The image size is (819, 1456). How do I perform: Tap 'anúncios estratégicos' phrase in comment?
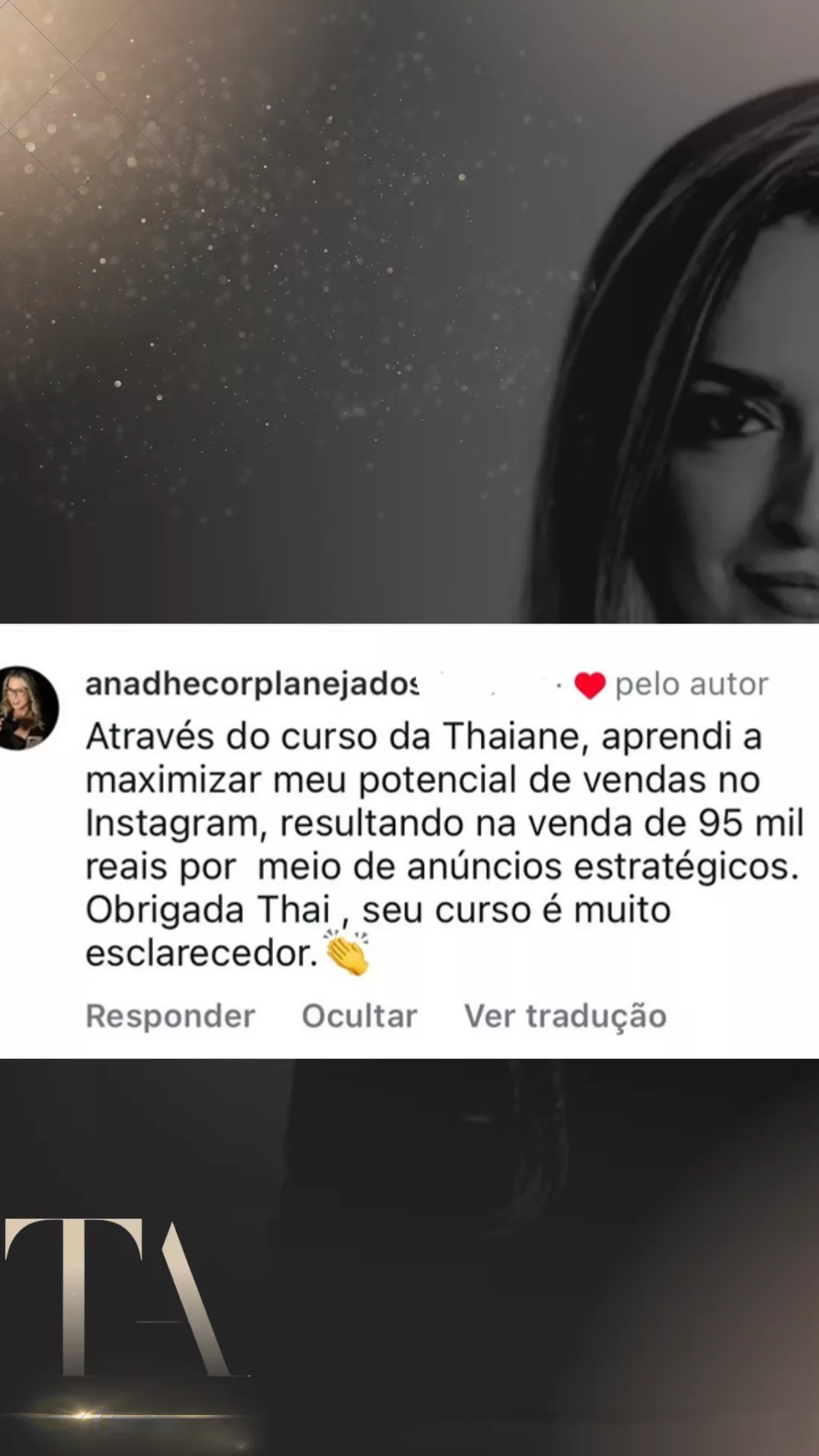click(x=603, y=867)
